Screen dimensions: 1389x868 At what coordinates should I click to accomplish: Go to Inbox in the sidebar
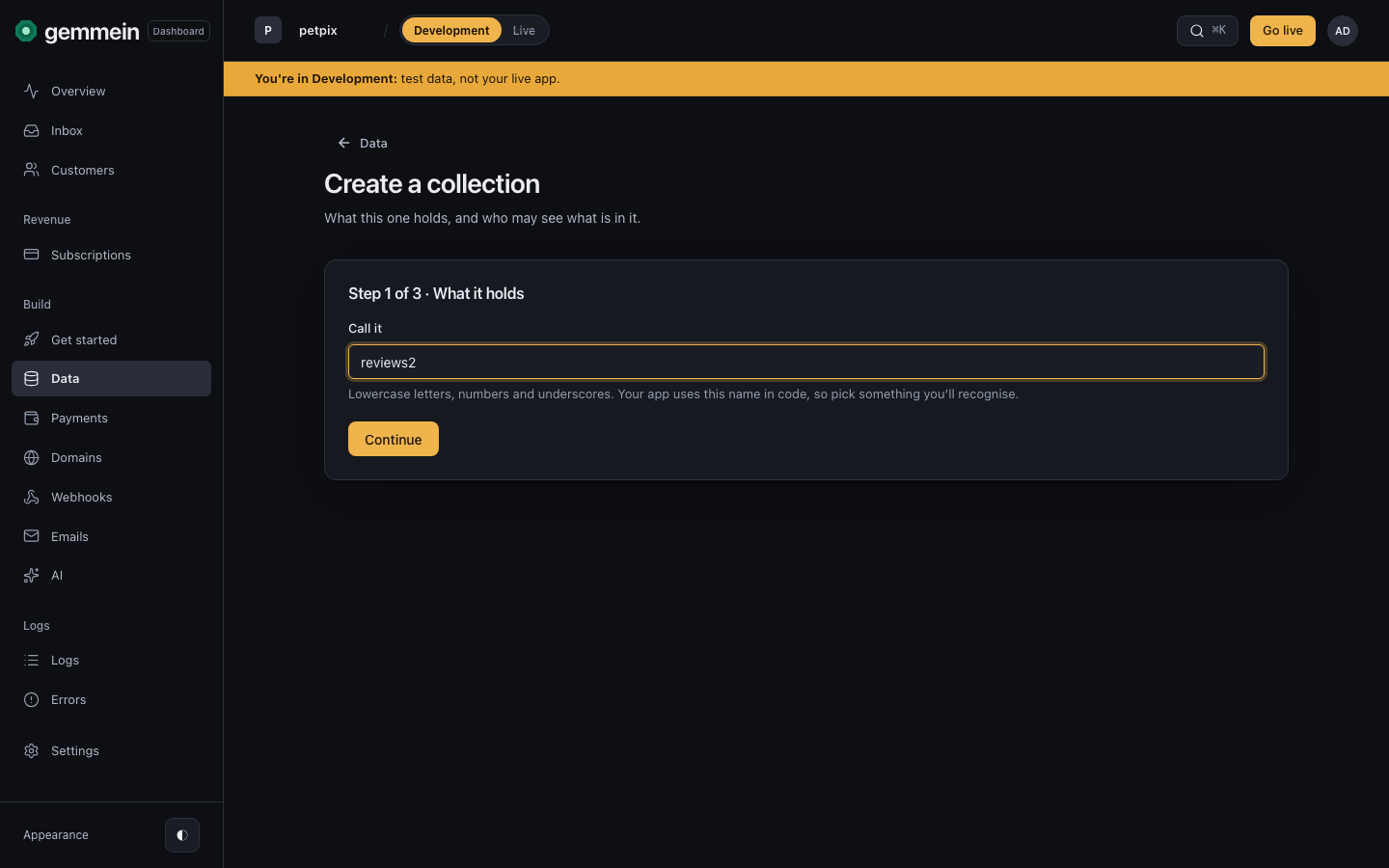(x=111, y=130)
